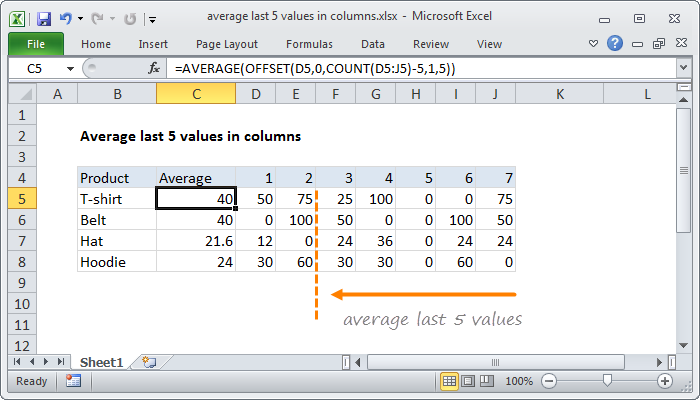Click into the formula bar text
Screen dimensions: 700x400
pyautogui.click(x=420, y=68)
